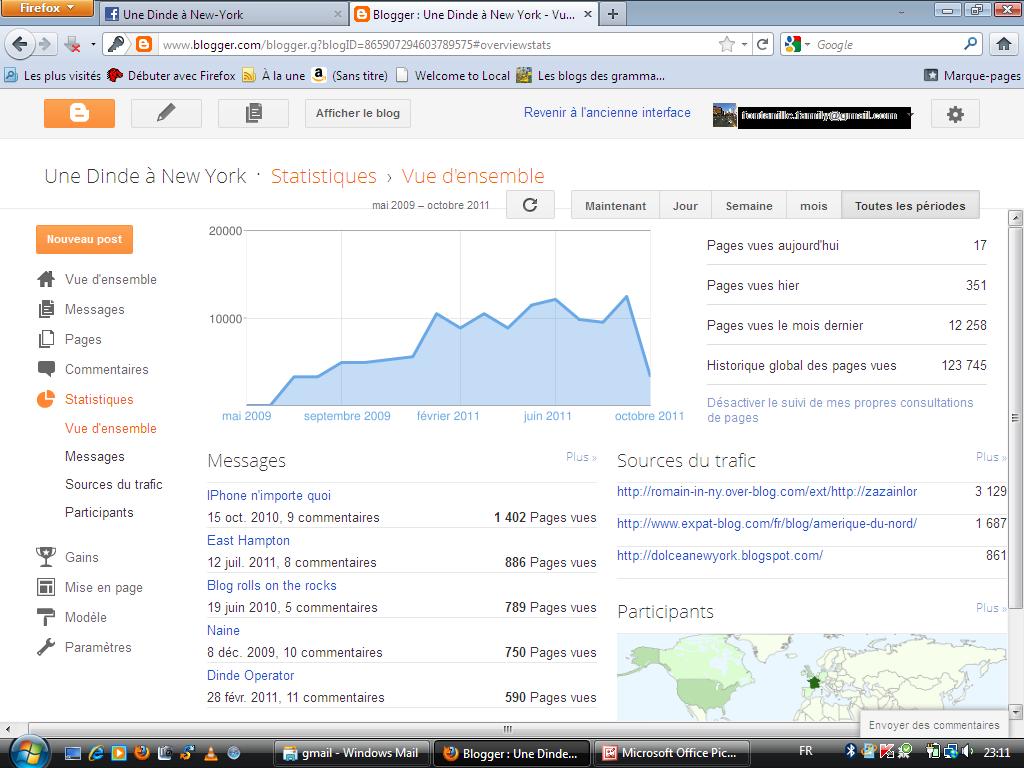Reload page using the Firefox reload button
Screen dimensions: 1024x768
(762, 44)
